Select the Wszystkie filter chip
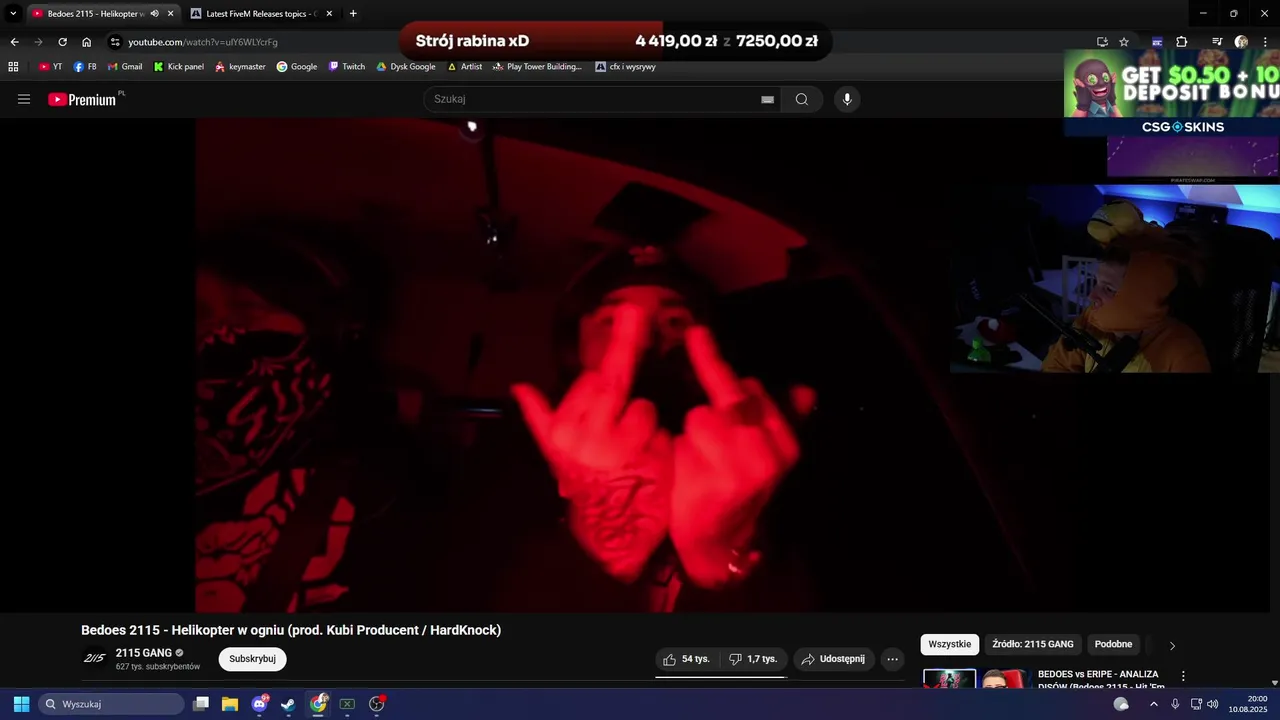The width and height of the screenshot is (1280, 720). click(949, 644)
